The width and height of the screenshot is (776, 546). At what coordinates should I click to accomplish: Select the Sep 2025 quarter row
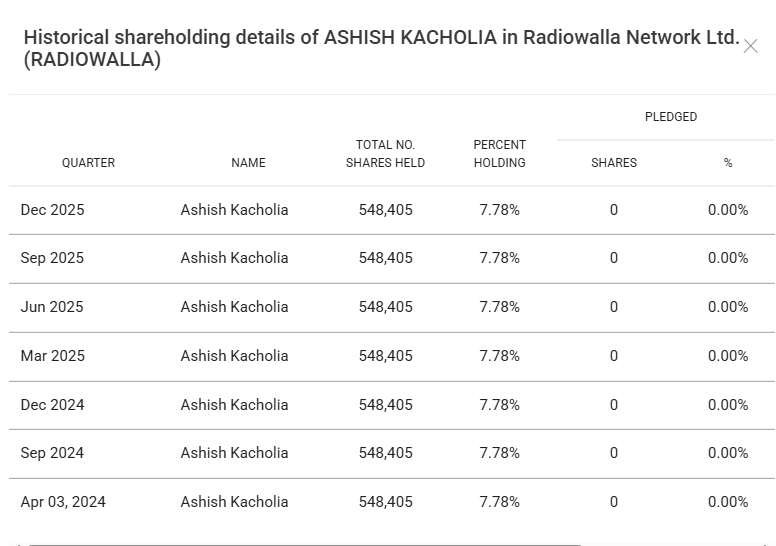[52, 258]
